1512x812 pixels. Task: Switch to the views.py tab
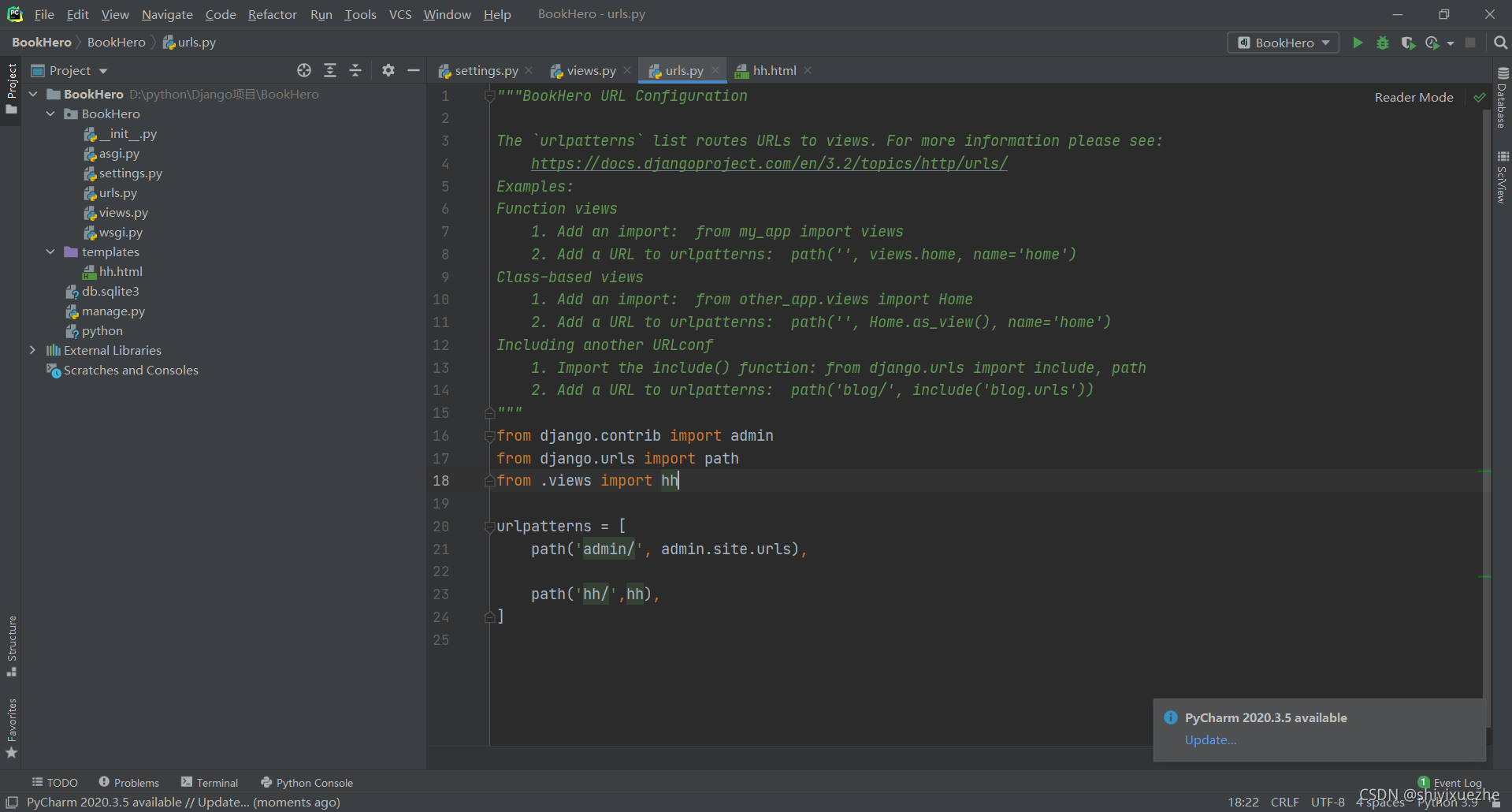pos(590,70)
